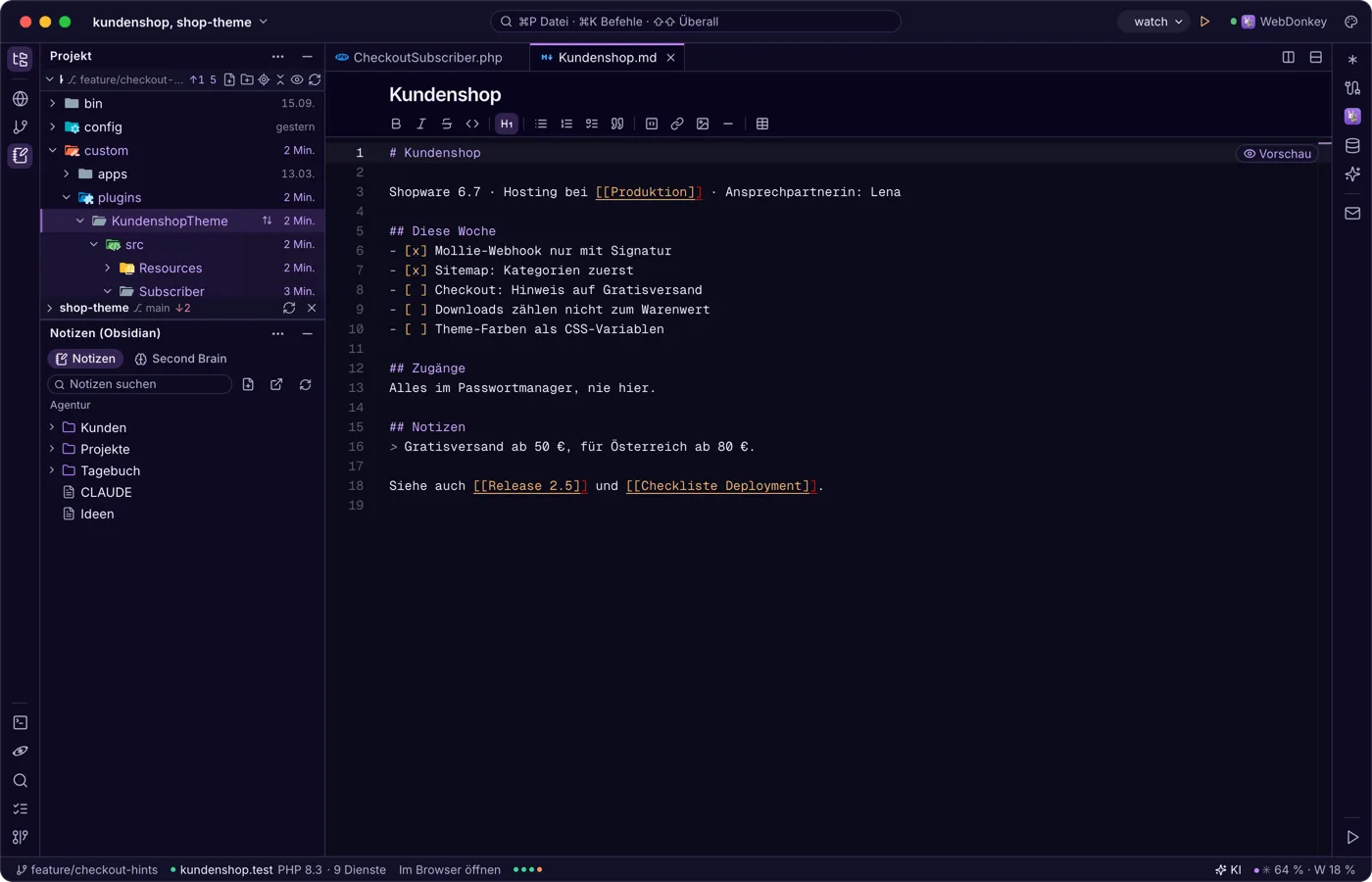Open the database panel in right sidebar
Viewport: 1372px width, 882px height.
tap(1352, 146)
